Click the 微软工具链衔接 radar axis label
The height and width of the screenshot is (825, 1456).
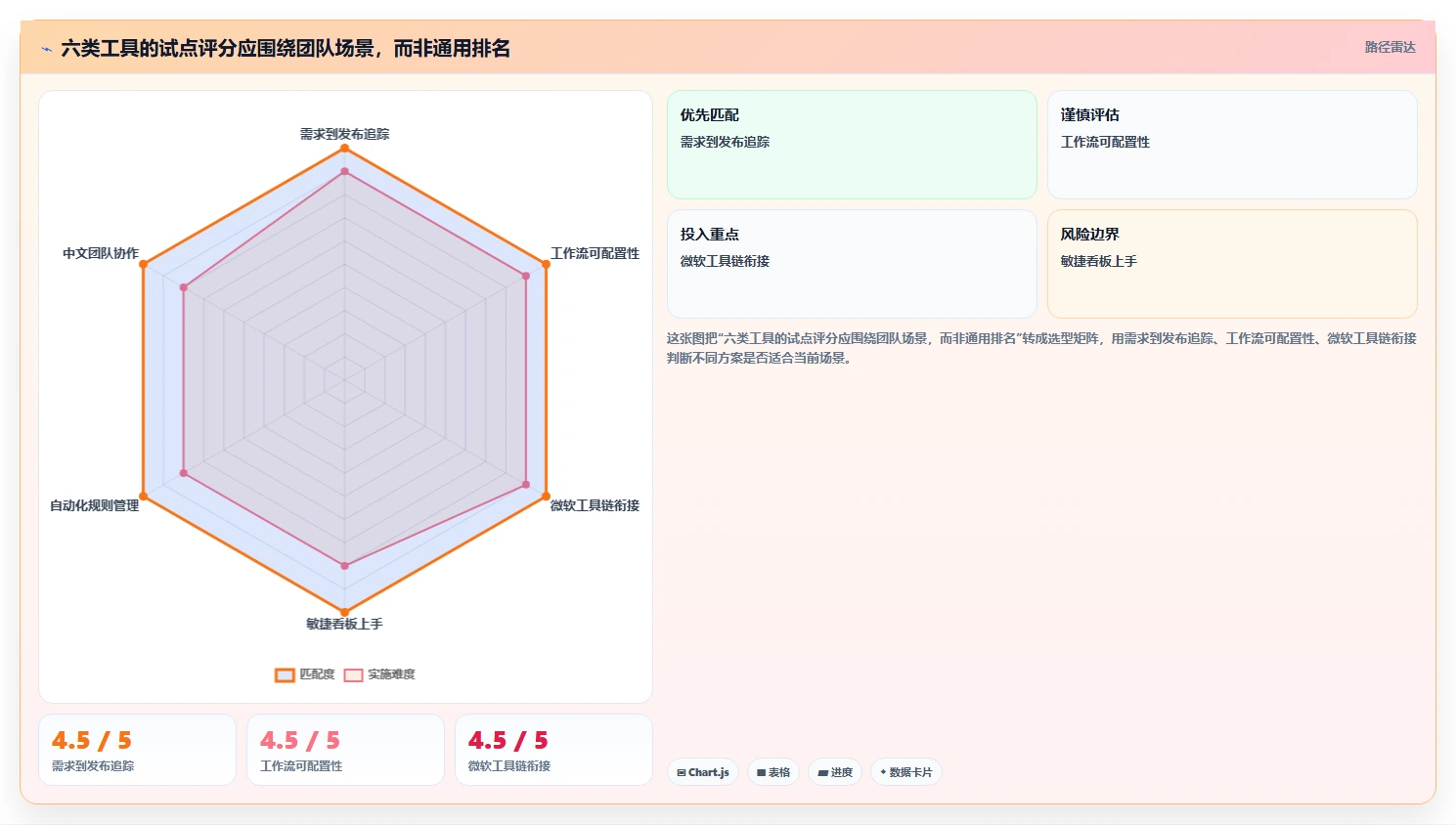tap(595, 505)
